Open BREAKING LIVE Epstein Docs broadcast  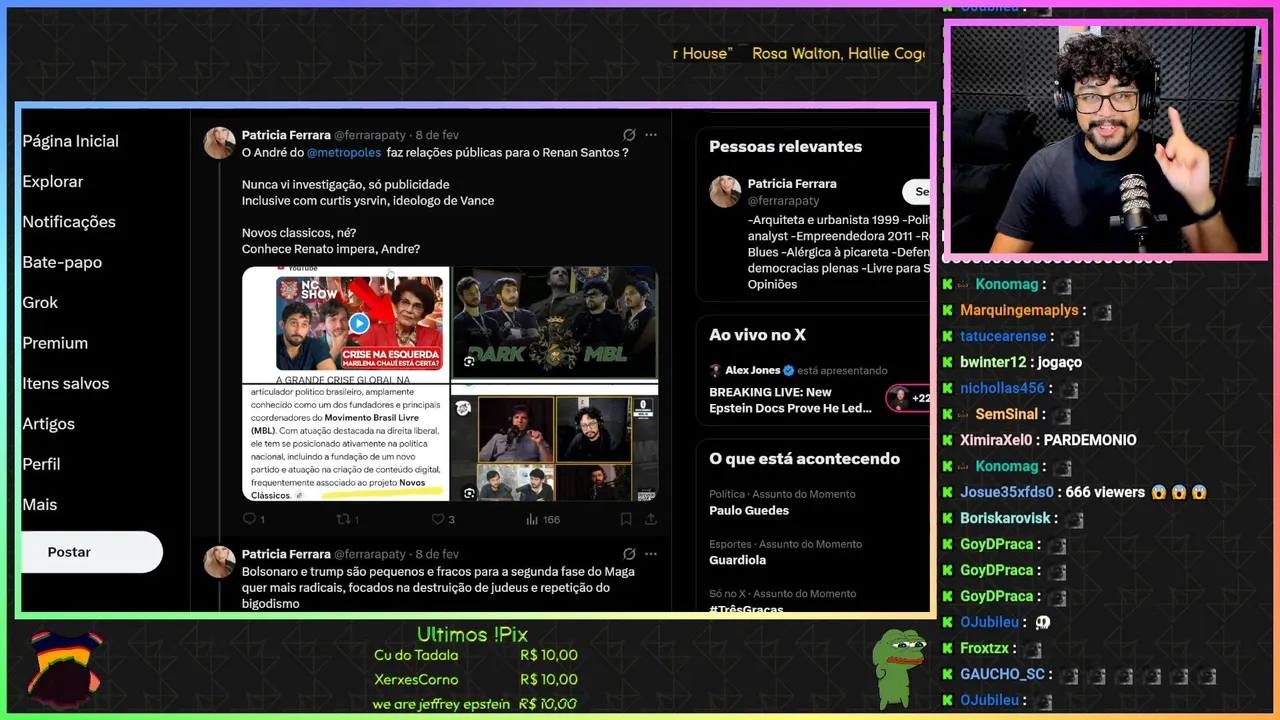point(790,400)
